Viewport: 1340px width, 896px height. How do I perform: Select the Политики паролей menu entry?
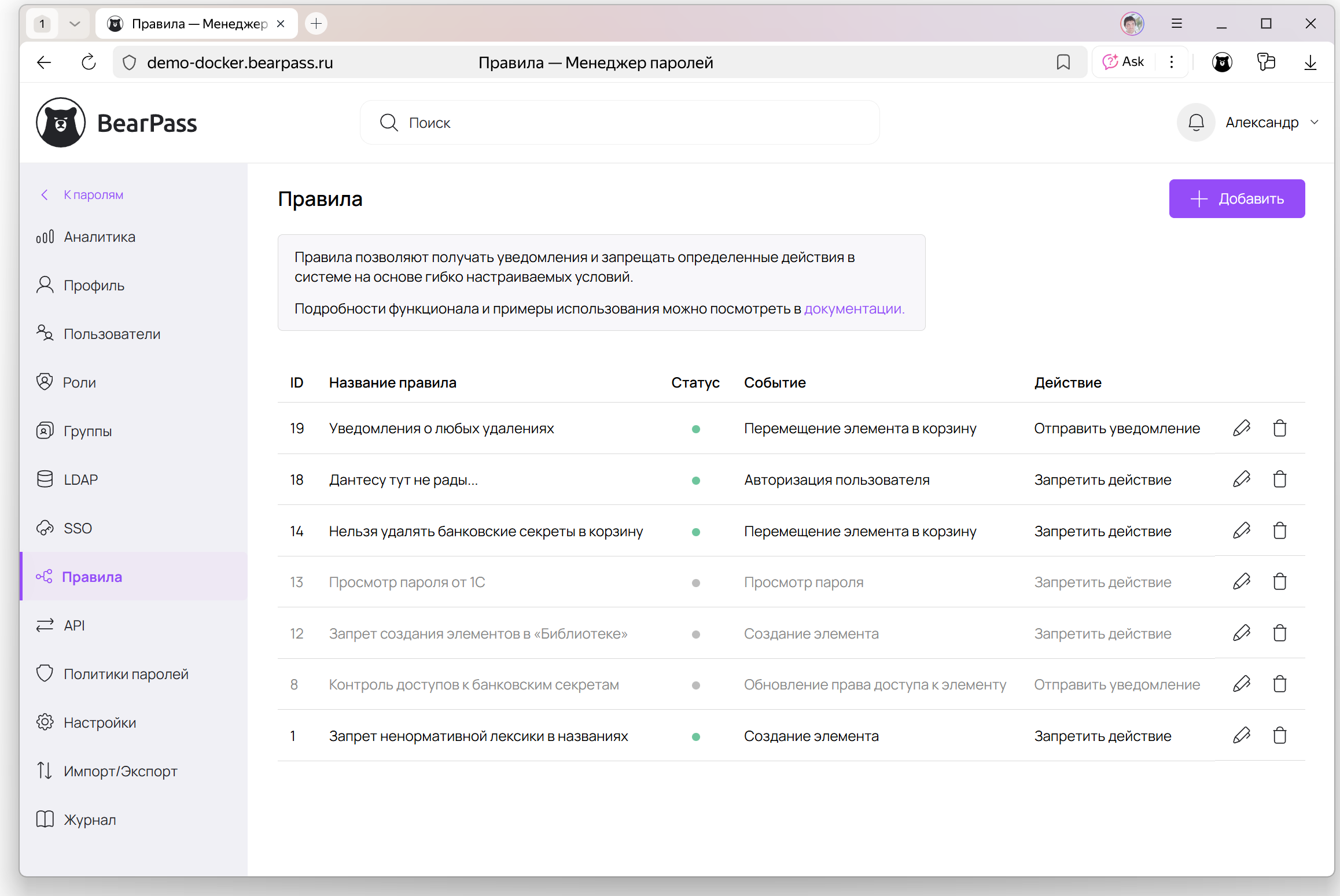coord(126,673)
